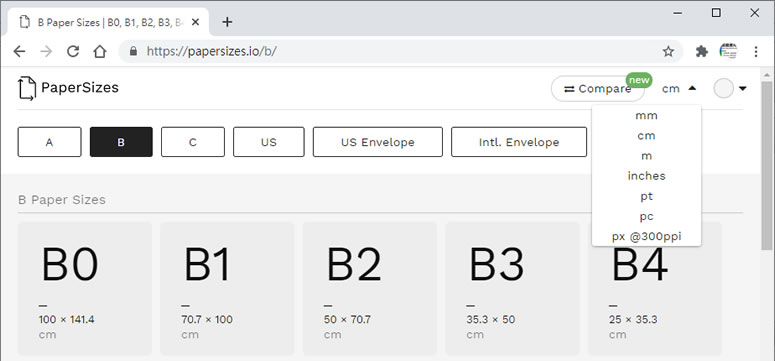
Task: Click the 50 × 70.7 dimensions text
Action: click(347, 319)
